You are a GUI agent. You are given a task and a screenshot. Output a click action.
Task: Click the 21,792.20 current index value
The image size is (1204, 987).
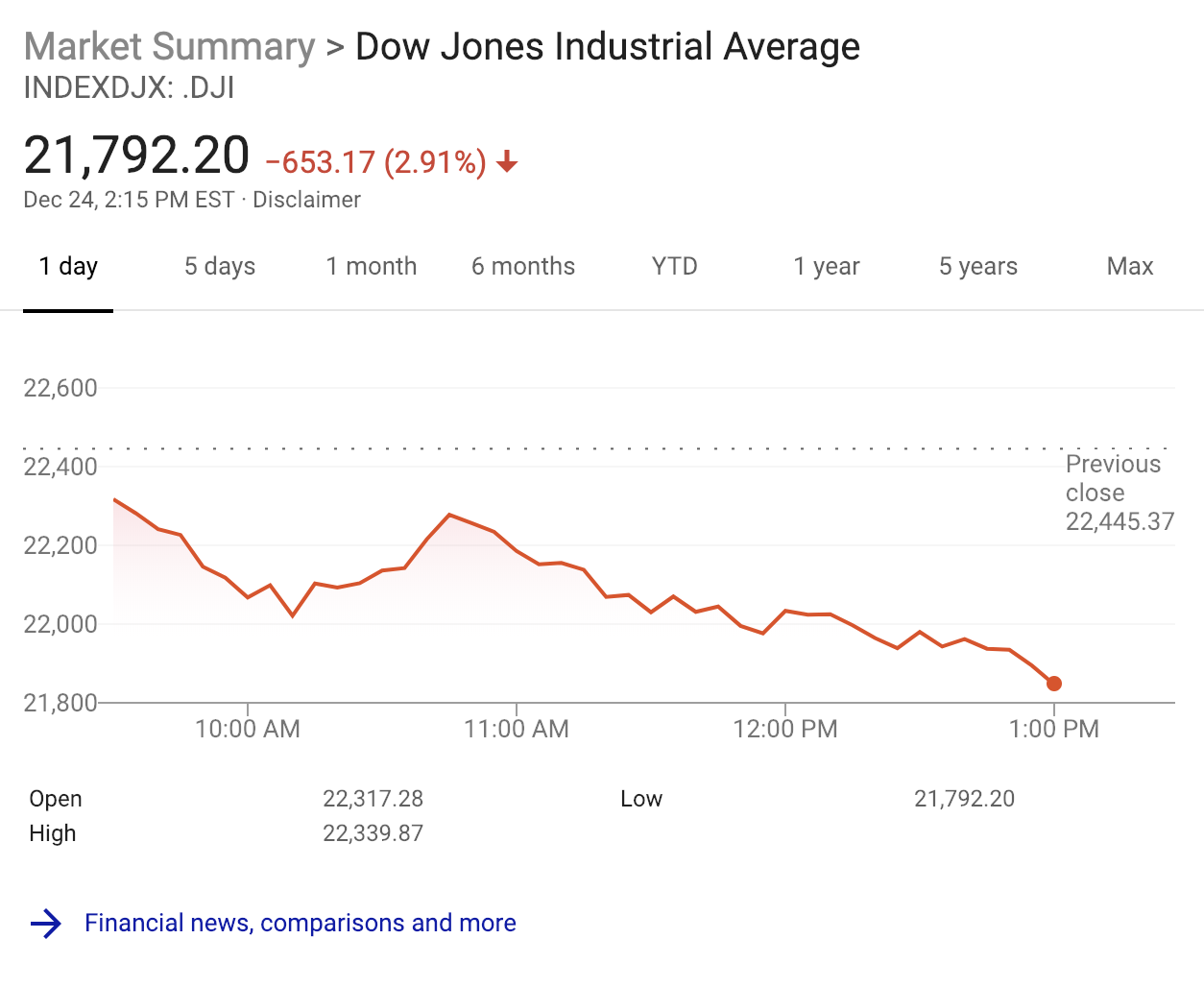tap(136, 156)
